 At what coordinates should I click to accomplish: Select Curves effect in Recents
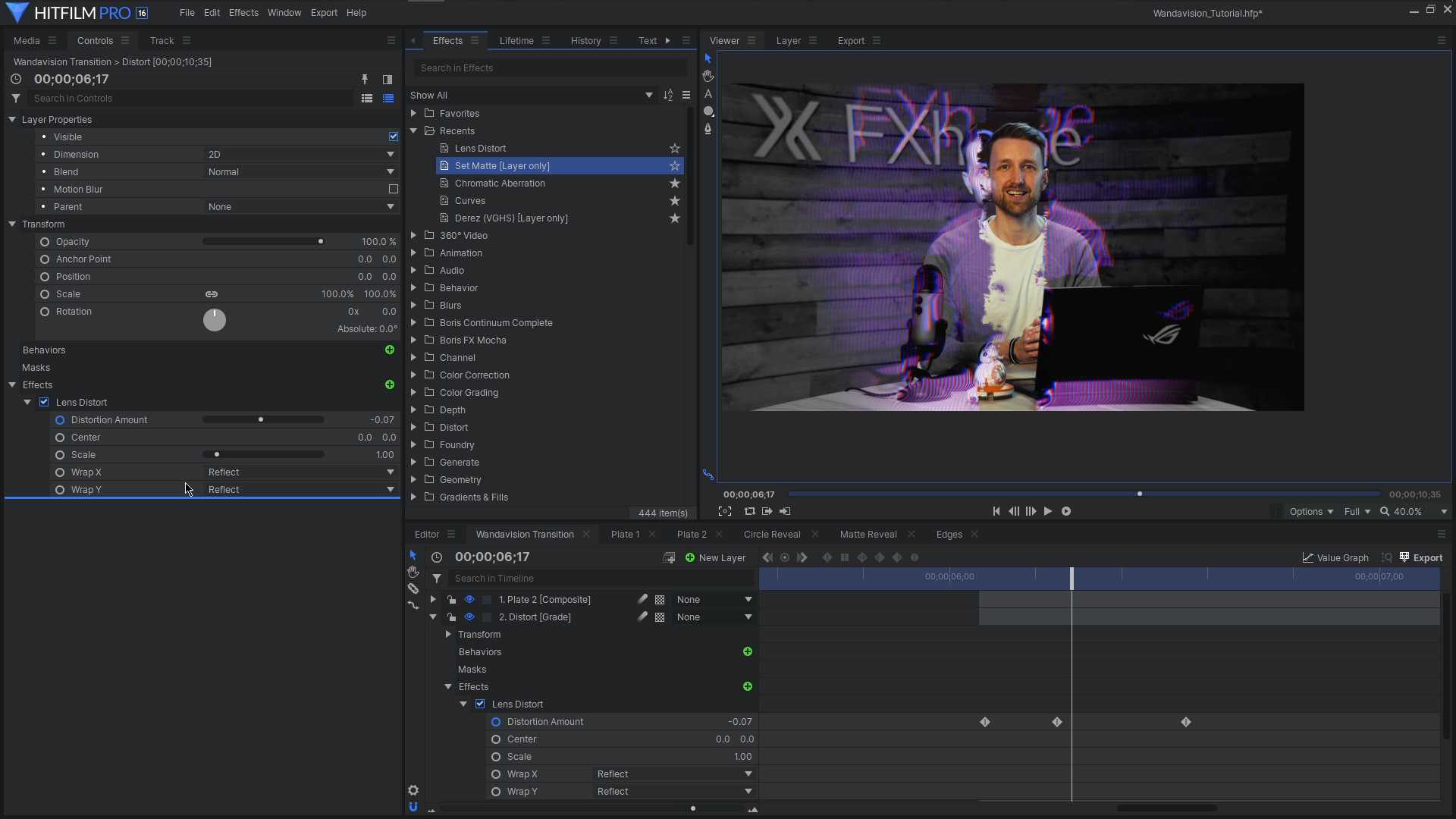pyautogui.click(x=470, y=201)
